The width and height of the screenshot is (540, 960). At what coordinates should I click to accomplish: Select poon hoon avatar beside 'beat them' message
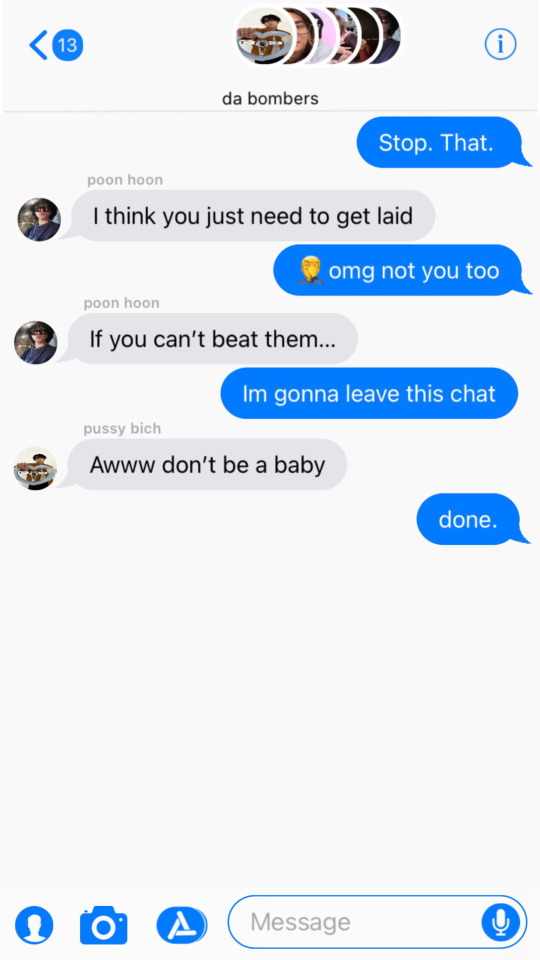[36, 342]
